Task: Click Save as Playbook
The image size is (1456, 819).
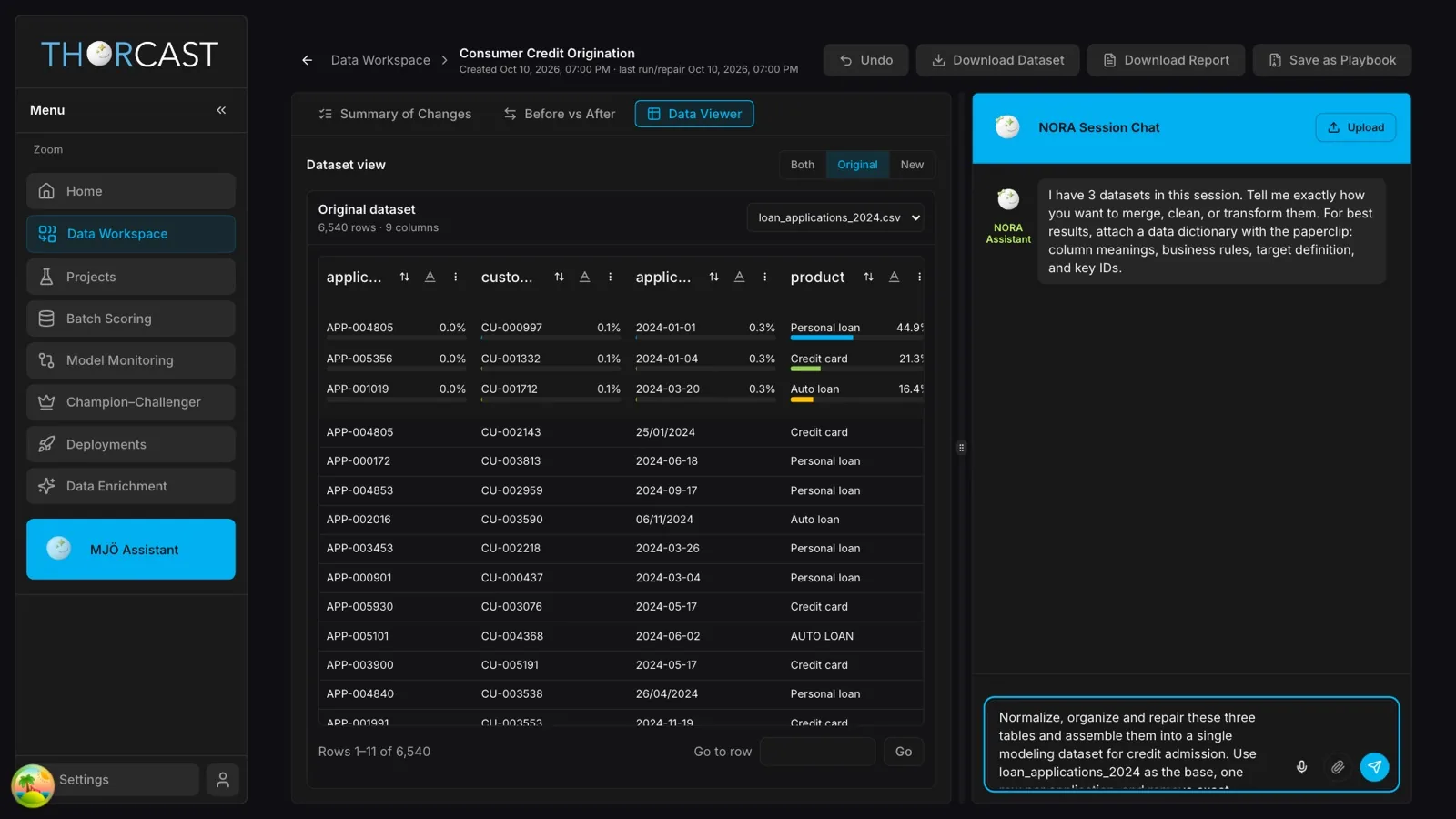Action: (x=1332, y=60)
